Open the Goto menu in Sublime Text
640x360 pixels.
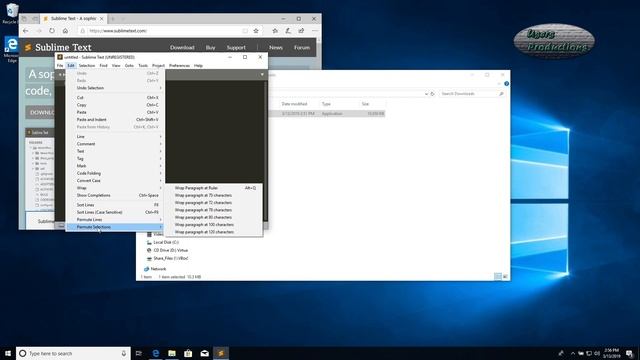point(129,65)
